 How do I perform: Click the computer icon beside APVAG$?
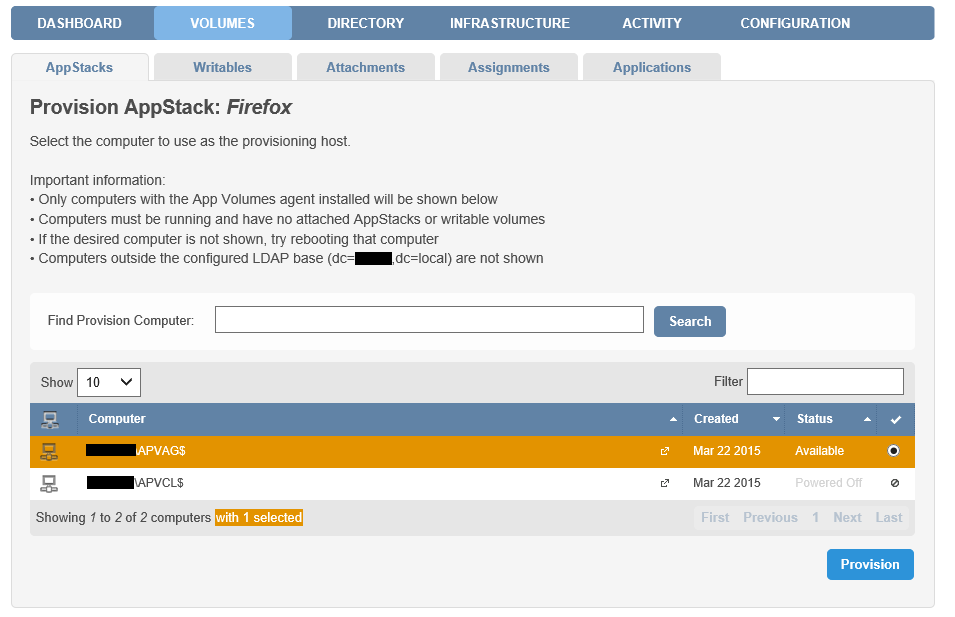coord(48,451)
